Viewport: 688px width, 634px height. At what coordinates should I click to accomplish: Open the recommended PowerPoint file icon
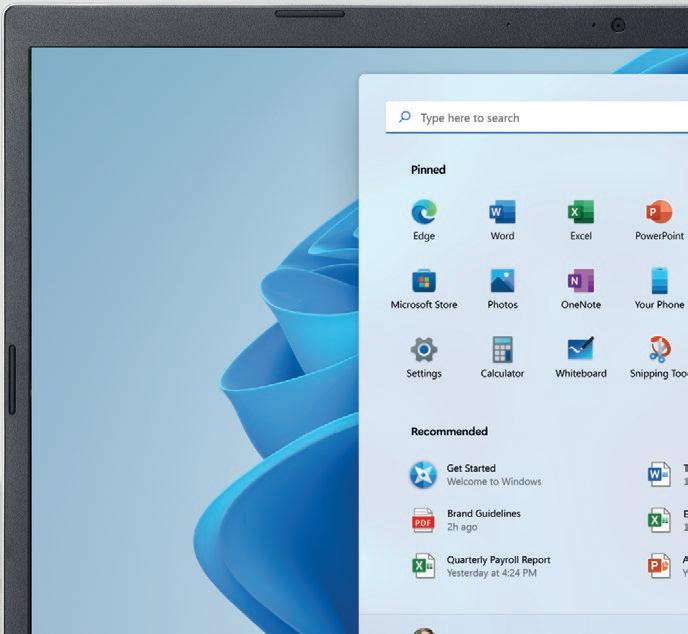[659, 566]
